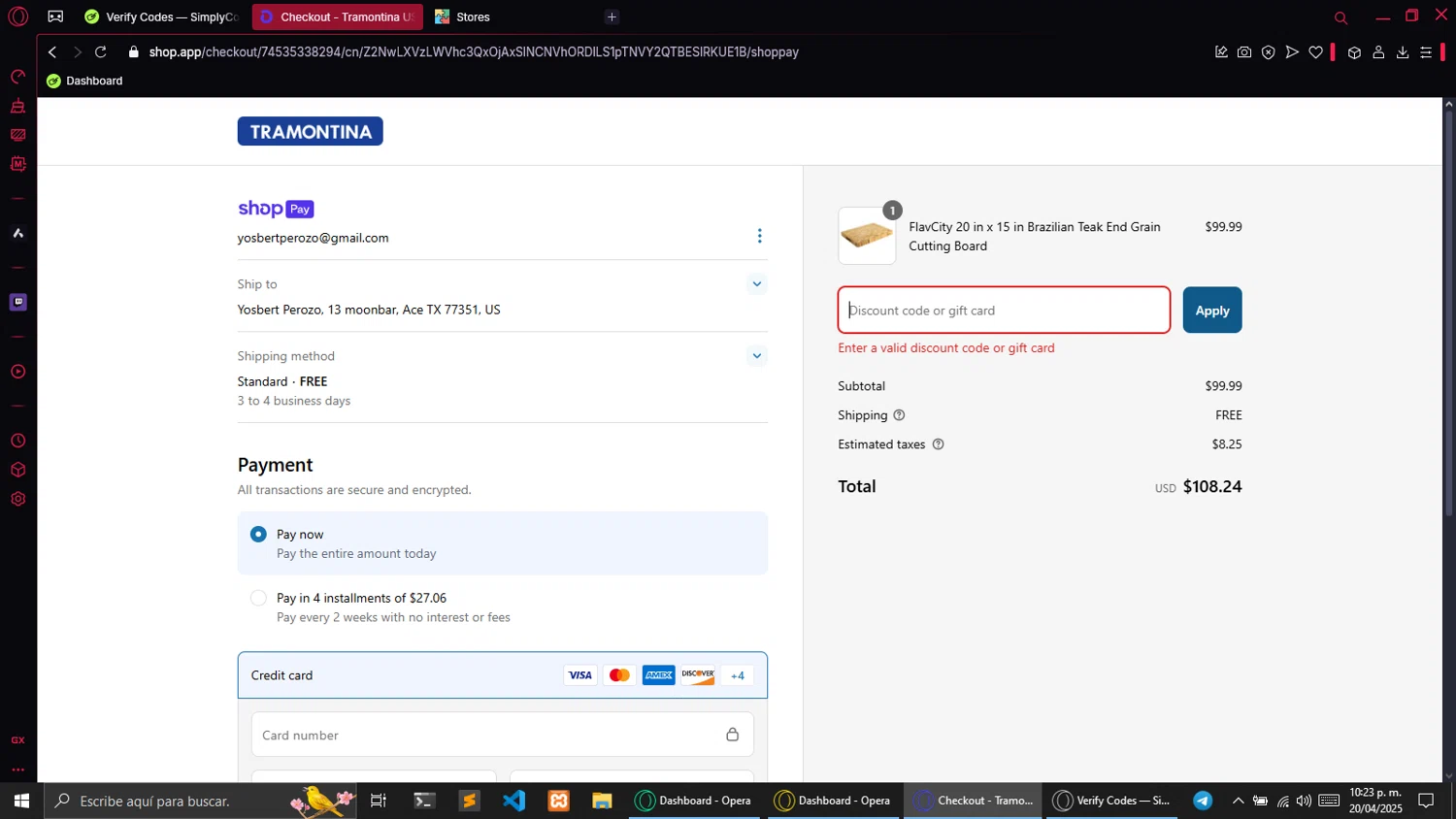Click the Tramontina logo
The width and height of the screenshot is (1456, 819).
tap(311, 132)
